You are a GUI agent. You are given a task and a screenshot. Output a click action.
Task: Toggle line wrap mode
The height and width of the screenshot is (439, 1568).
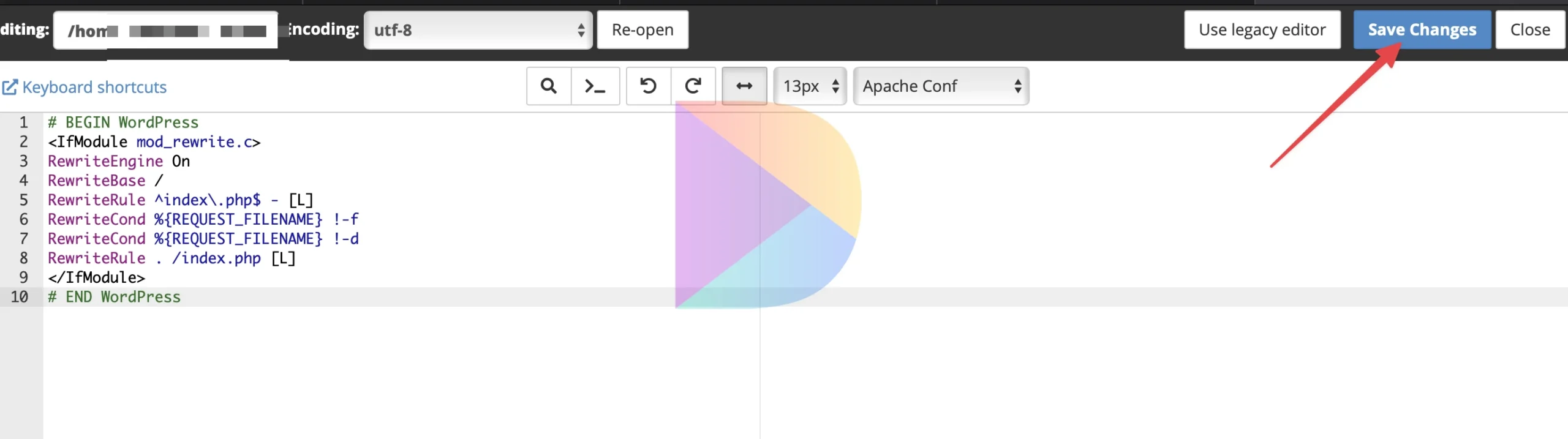744,86
